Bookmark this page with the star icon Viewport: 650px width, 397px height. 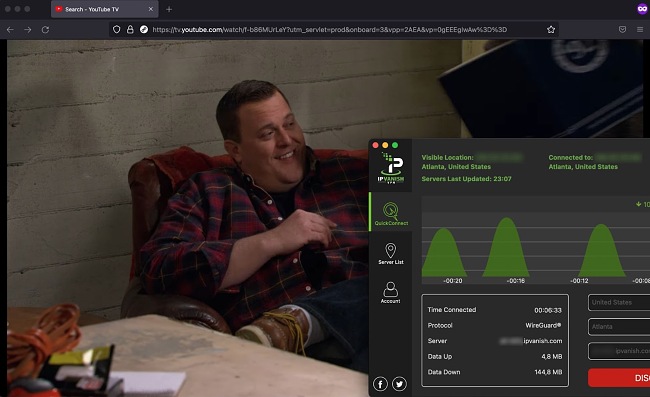point(551,29)
